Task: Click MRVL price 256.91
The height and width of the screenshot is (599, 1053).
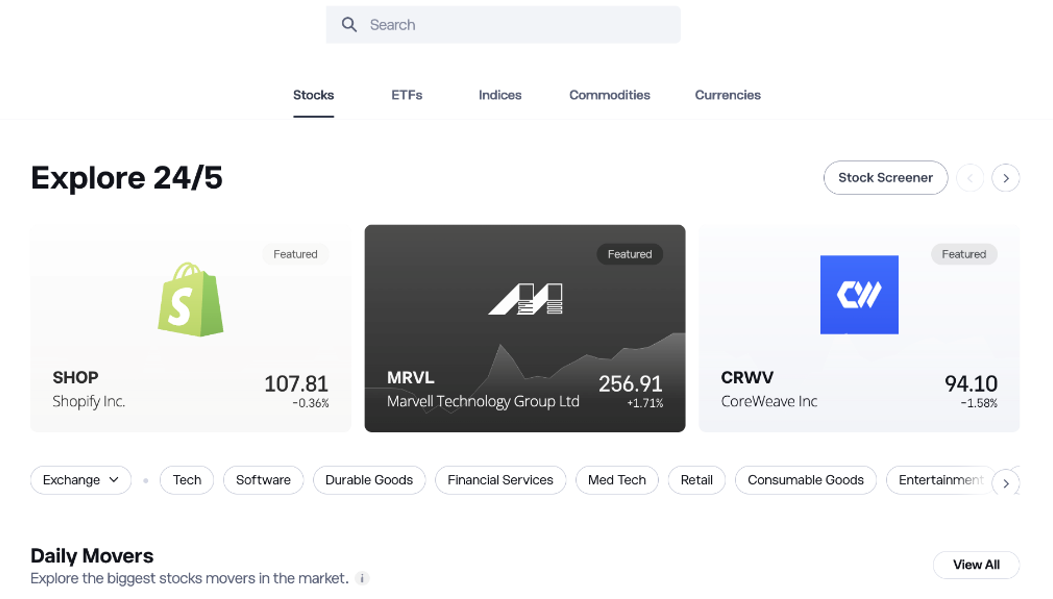Action: tap(631, 384)
